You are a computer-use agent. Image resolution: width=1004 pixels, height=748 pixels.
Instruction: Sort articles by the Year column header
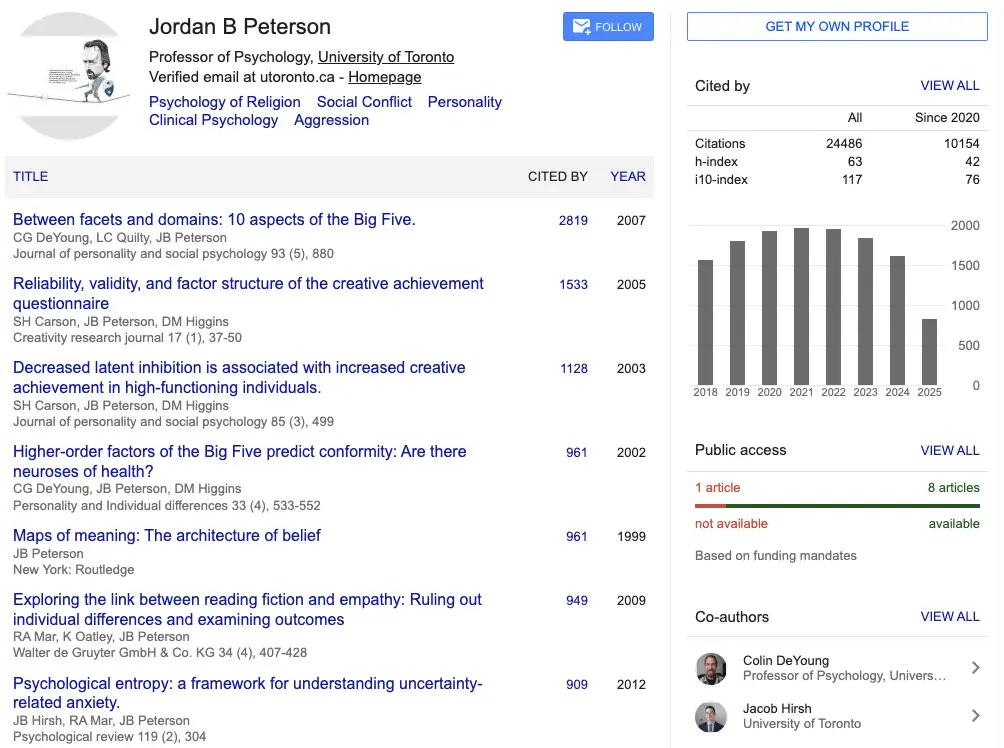click(x=628, y=176)
